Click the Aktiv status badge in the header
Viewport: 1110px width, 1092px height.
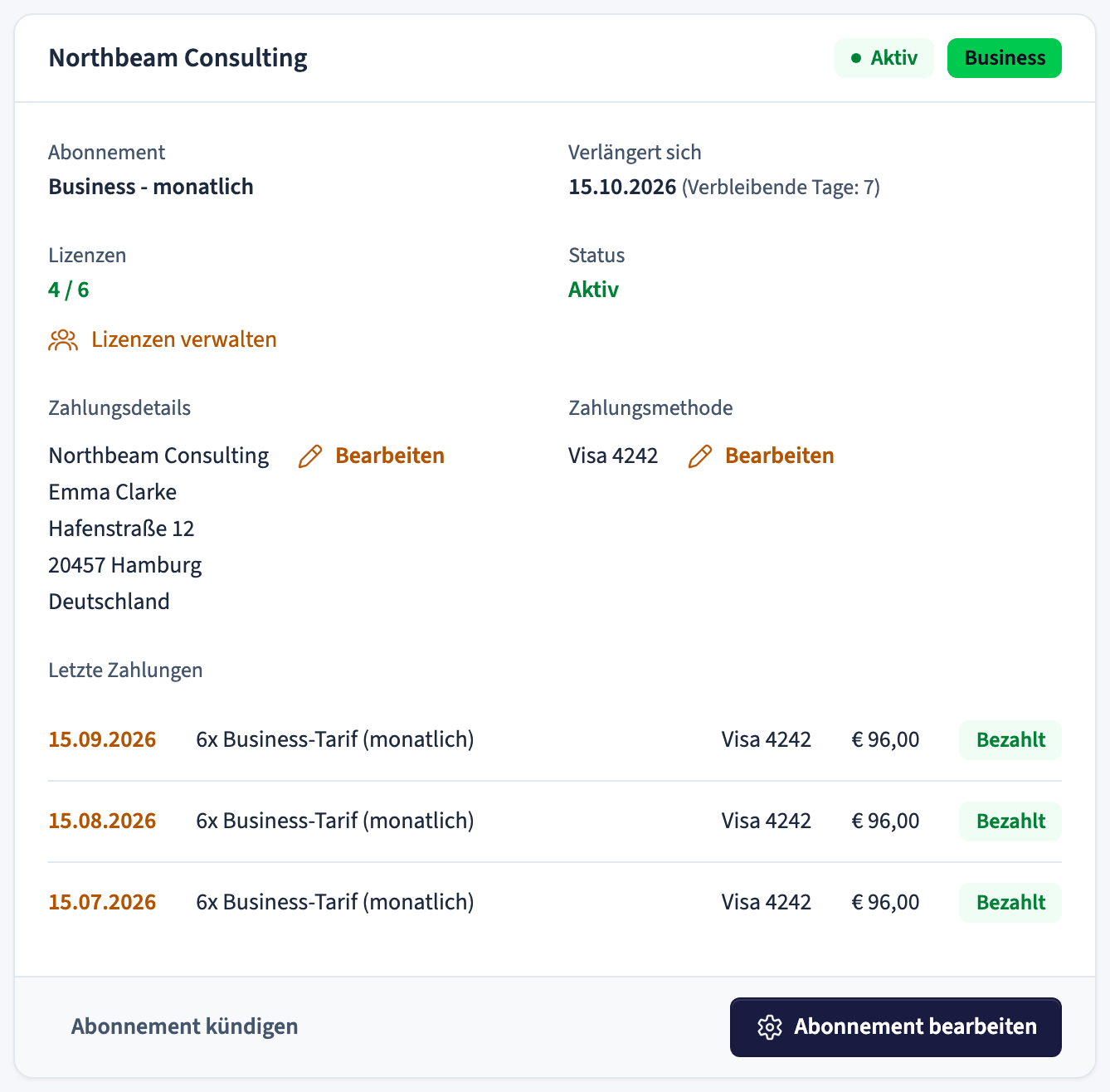884,58
